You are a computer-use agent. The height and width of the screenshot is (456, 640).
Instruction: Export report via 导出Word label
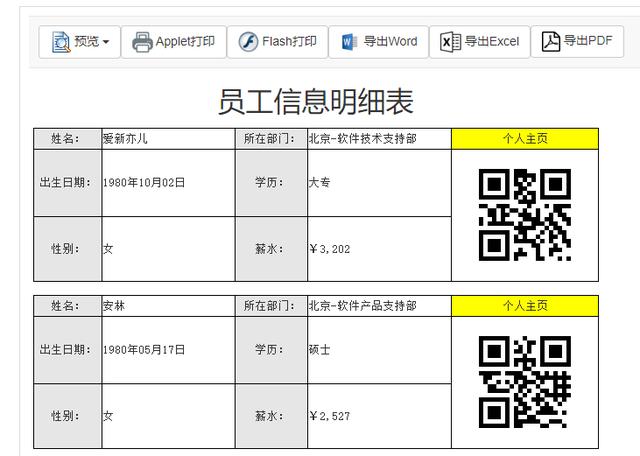[x=390, y=41]
